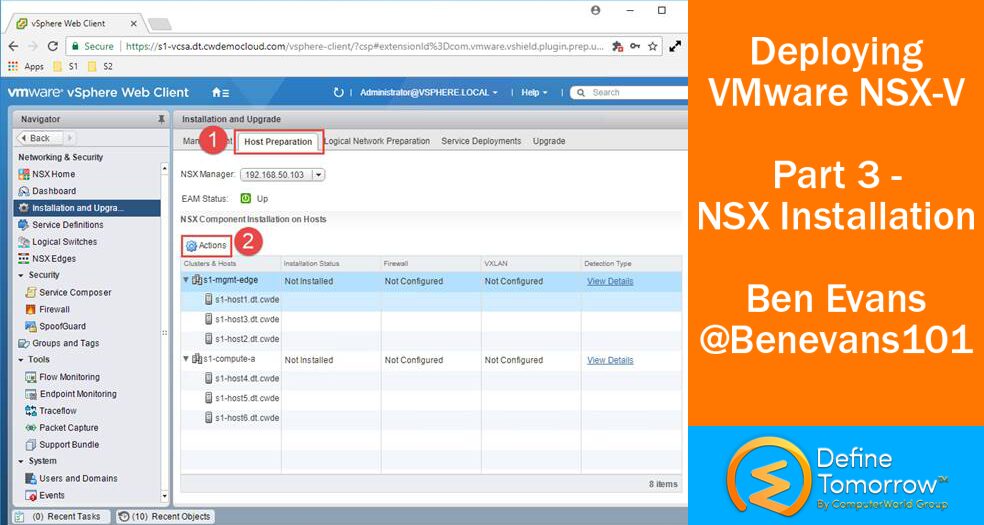
Task: Switch to Service Deployments tab
Action: 481,141
